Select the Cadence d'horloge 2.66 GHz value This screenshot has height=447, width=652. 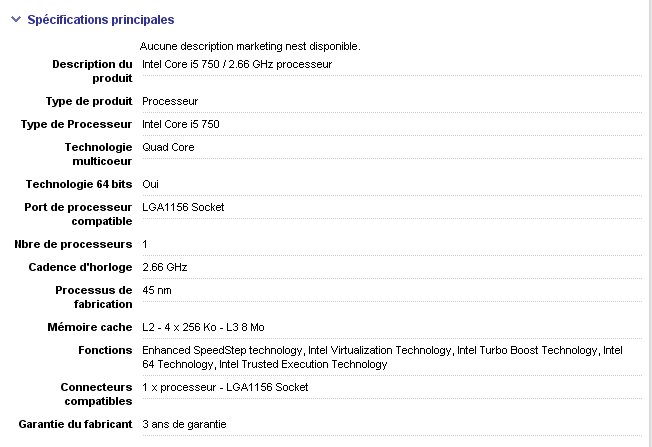click(165, 267)
